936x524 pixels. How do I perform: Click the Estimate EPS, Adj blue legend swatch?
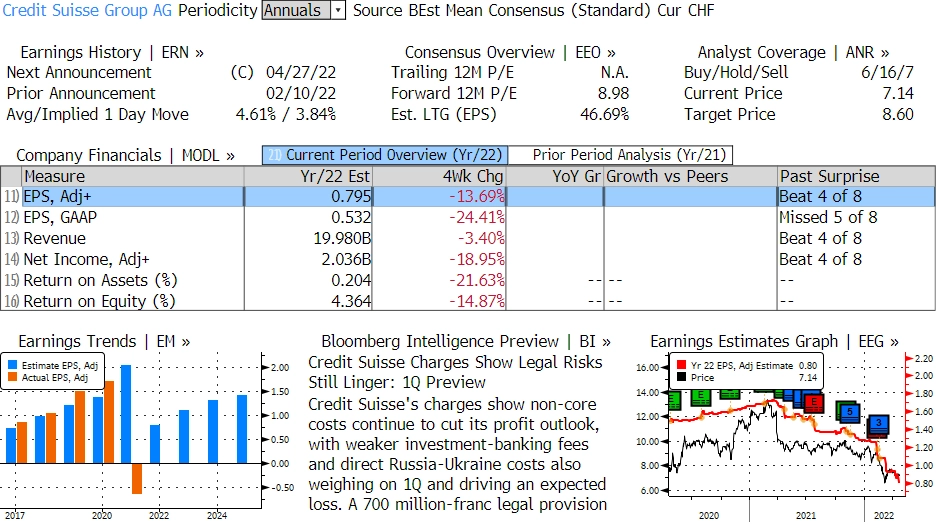point(13,365)
